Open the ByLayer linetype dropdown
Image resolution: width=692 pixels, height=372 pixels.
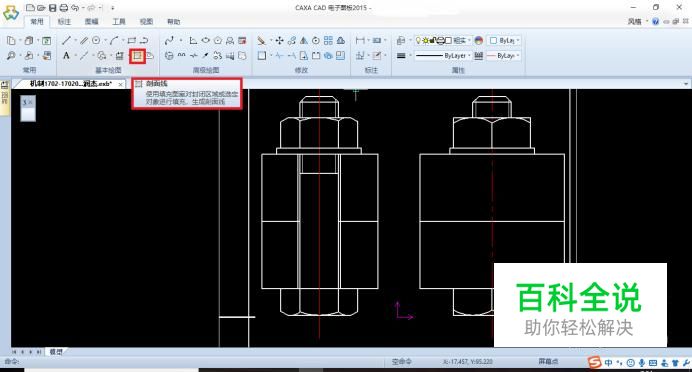tap(443, 56)
